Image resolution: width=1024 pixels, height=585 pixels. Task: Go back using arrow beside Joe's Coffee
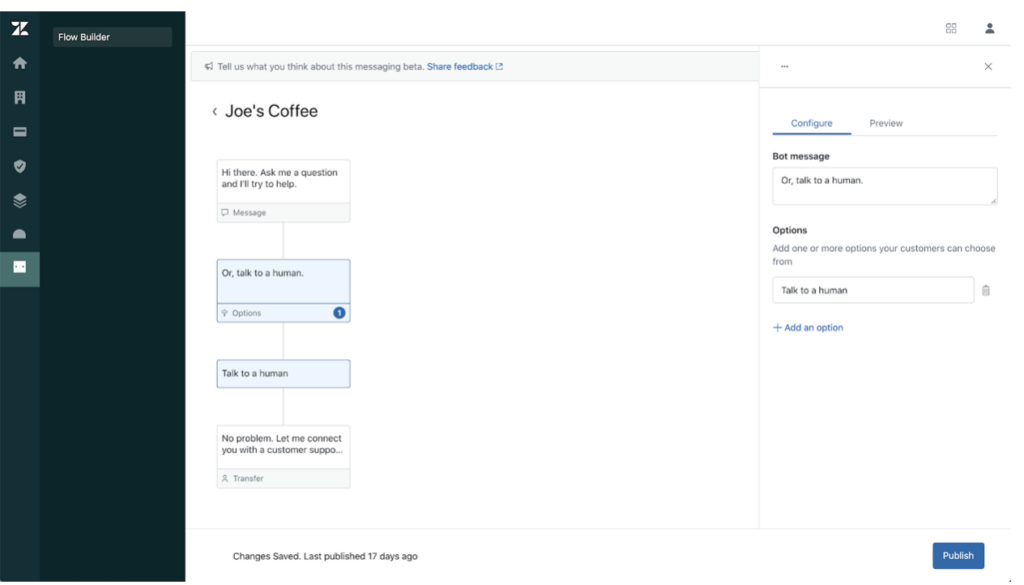click(214, 112)
